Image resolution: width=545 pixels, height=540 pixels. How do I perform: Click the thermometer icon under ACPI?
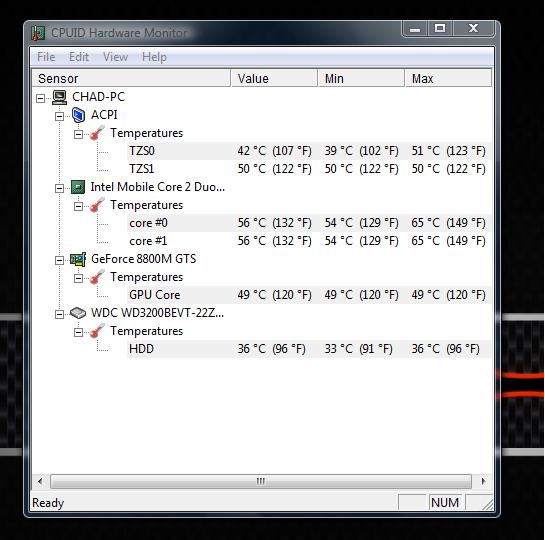point(97,133)
